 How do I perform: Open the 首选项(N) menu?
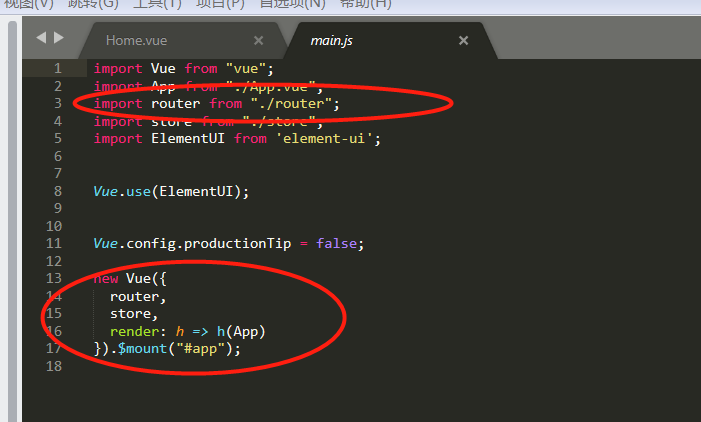tap(292, 4)
